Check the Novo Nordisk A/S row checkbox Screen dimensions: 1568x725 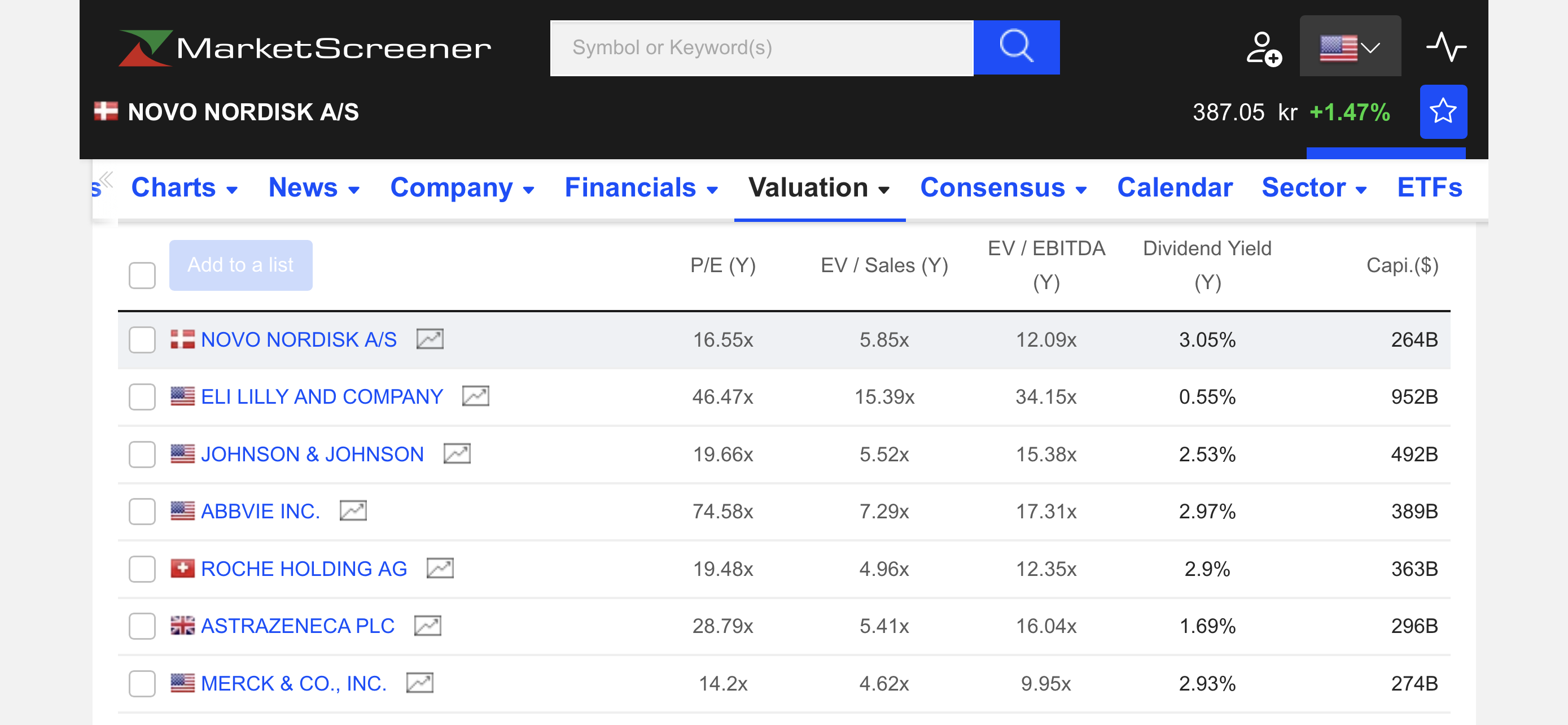(x=142, y=340)
